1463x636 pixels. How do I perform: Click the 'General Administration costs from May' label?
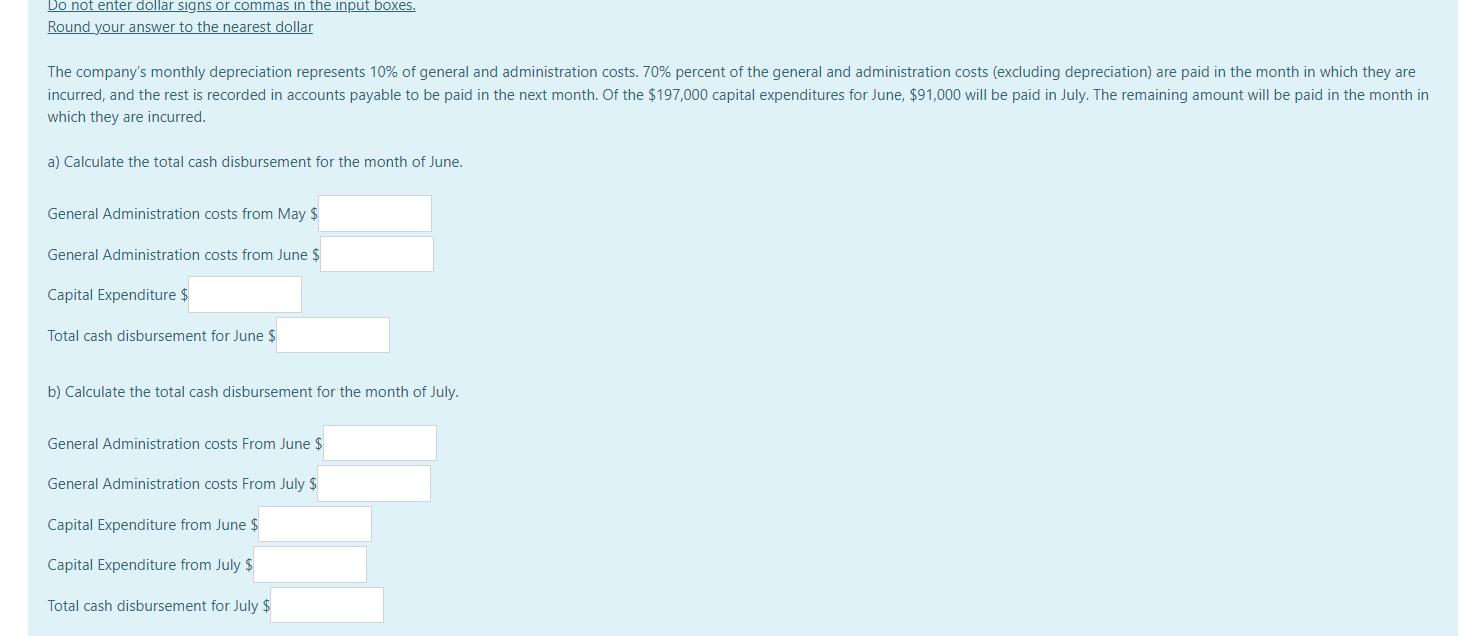click(175, 213)
